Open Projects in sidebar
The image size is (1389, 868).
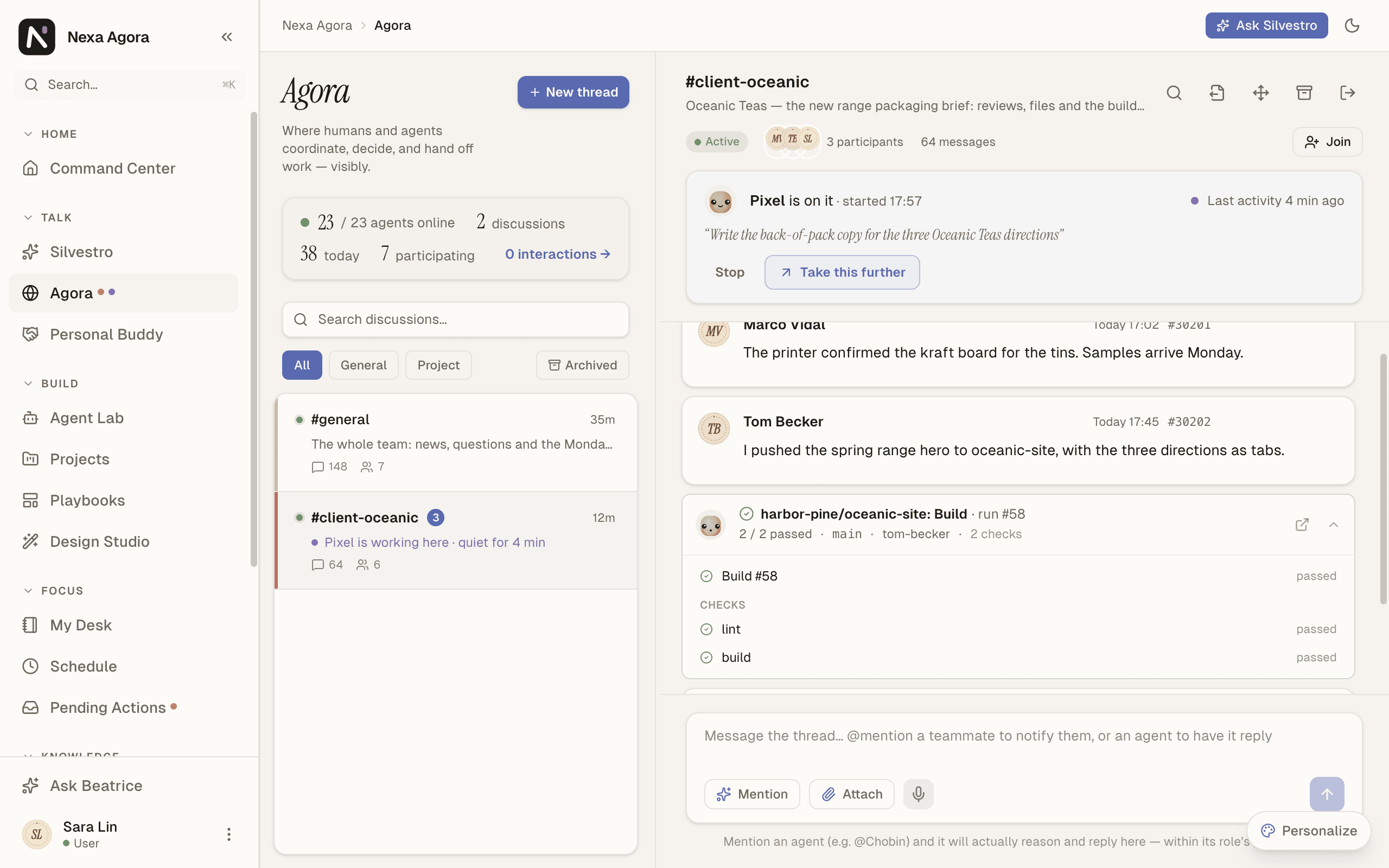pos(123,459)
